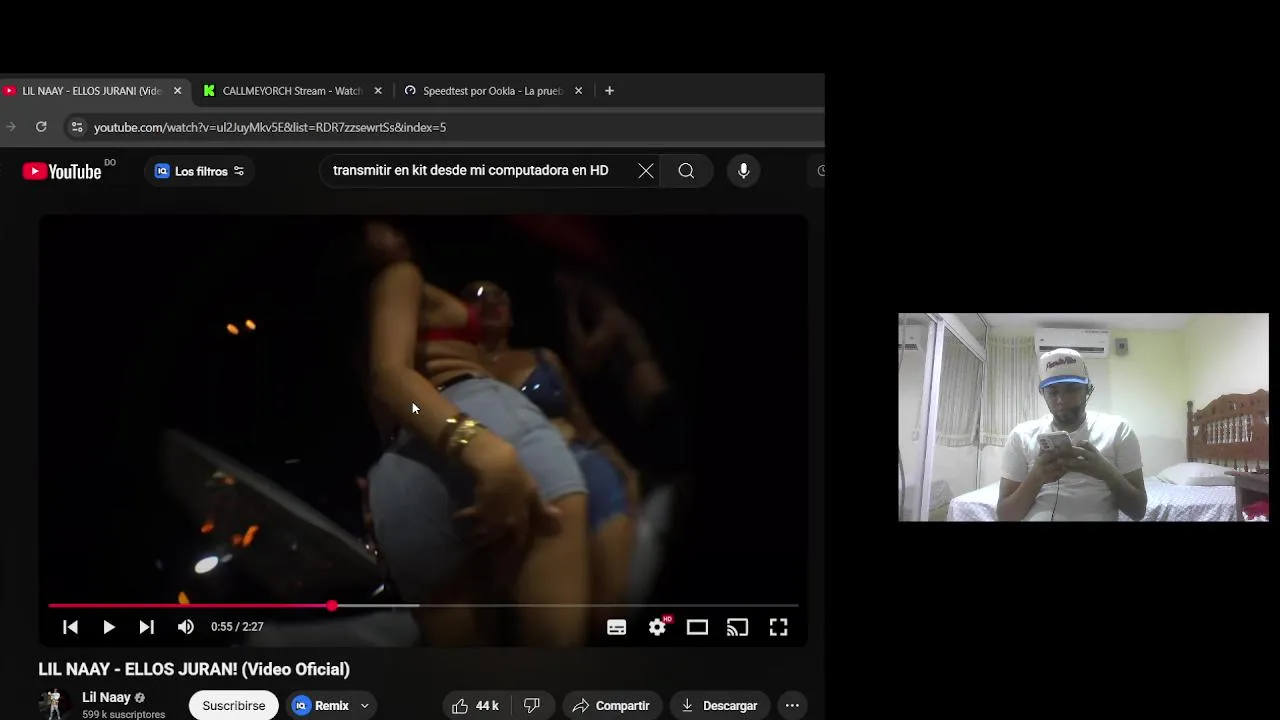Skip to the next video
The height and width of the screenshot is (720, 1280).
[146, 627]
